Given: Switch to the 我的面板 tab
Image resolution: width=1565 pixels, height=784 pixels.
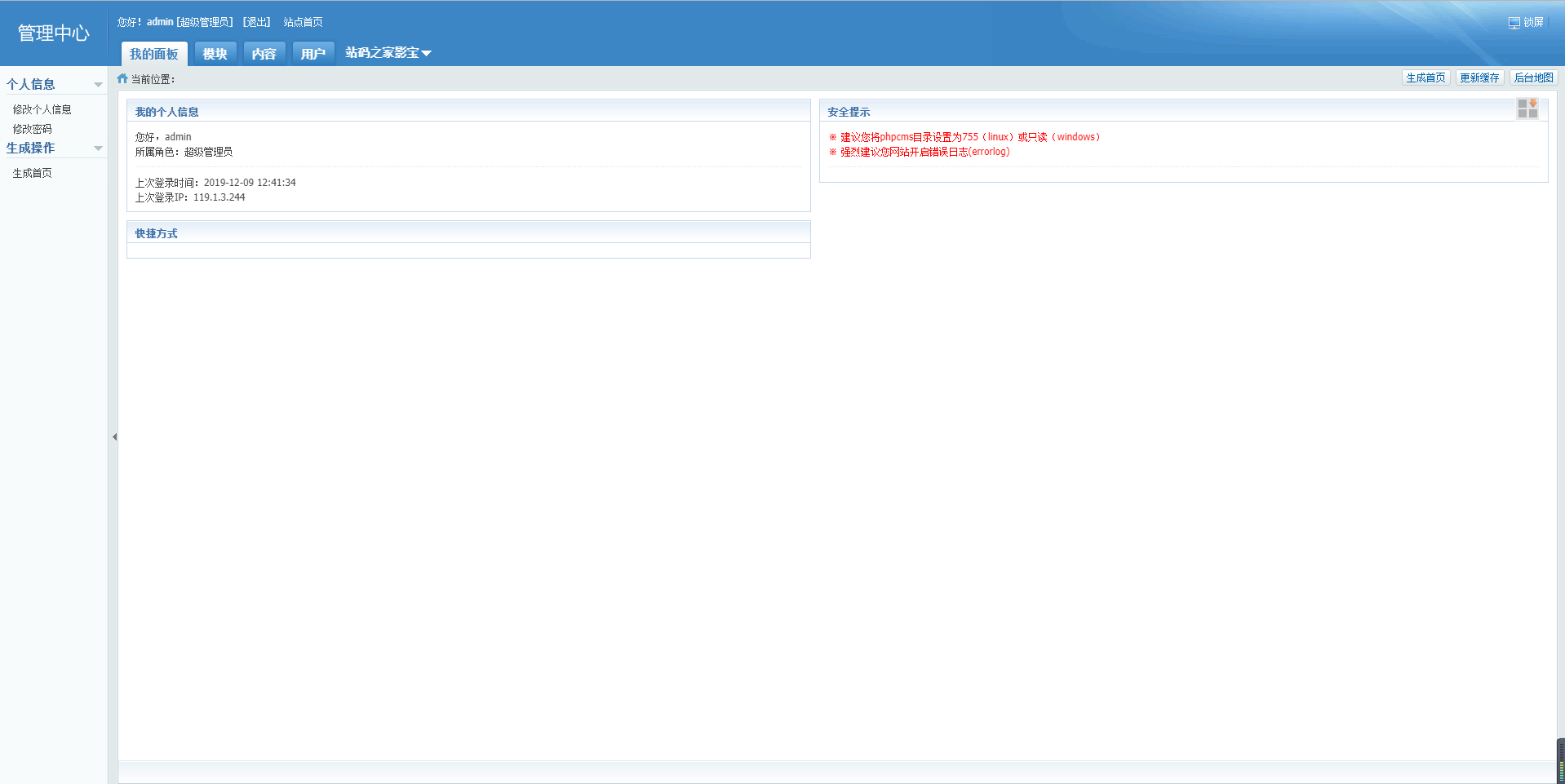Looking at the screenshot, I should point(154,54).
